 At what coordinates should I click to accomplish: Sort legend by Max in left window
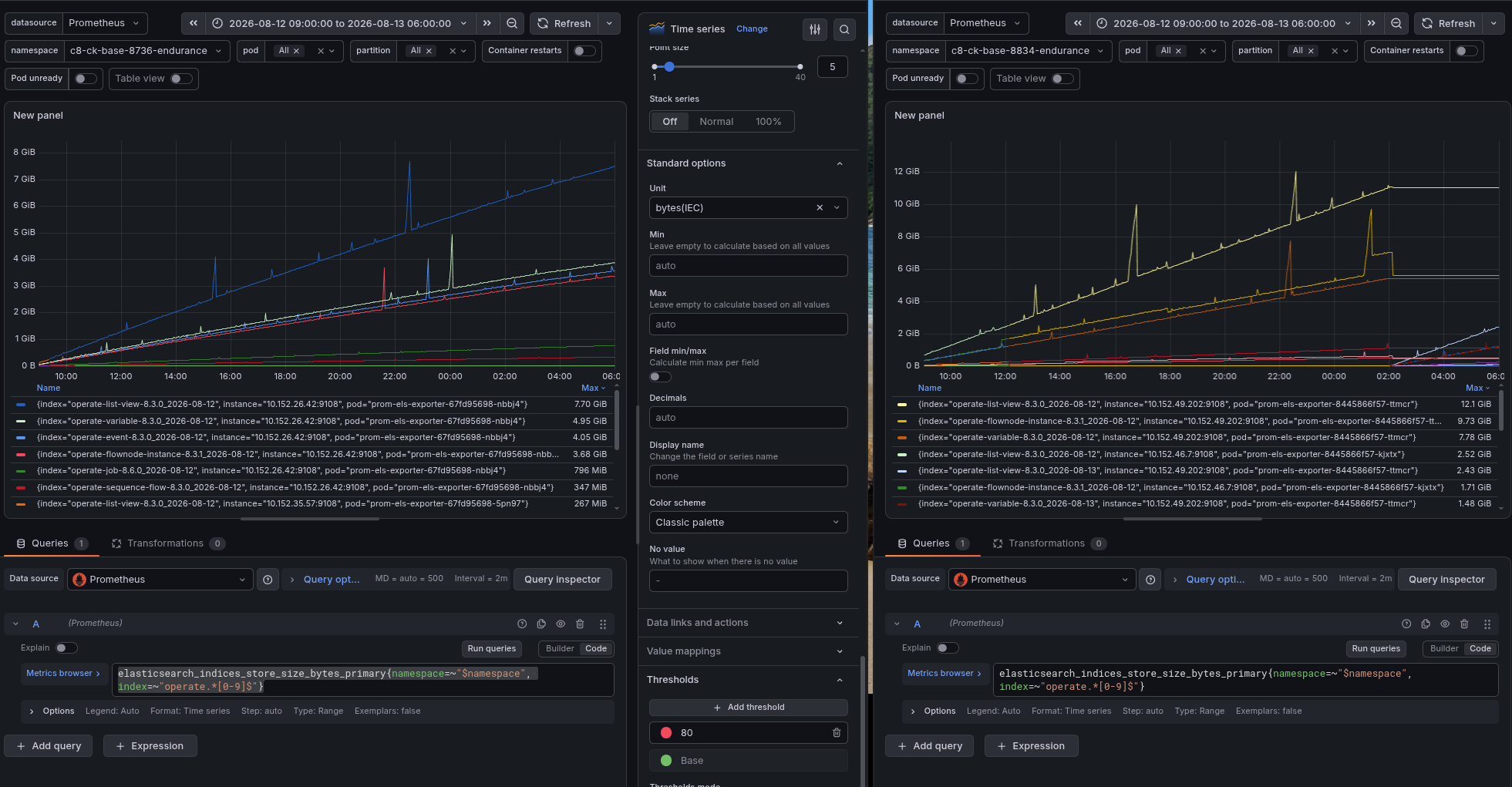click(x=593, y=388)
